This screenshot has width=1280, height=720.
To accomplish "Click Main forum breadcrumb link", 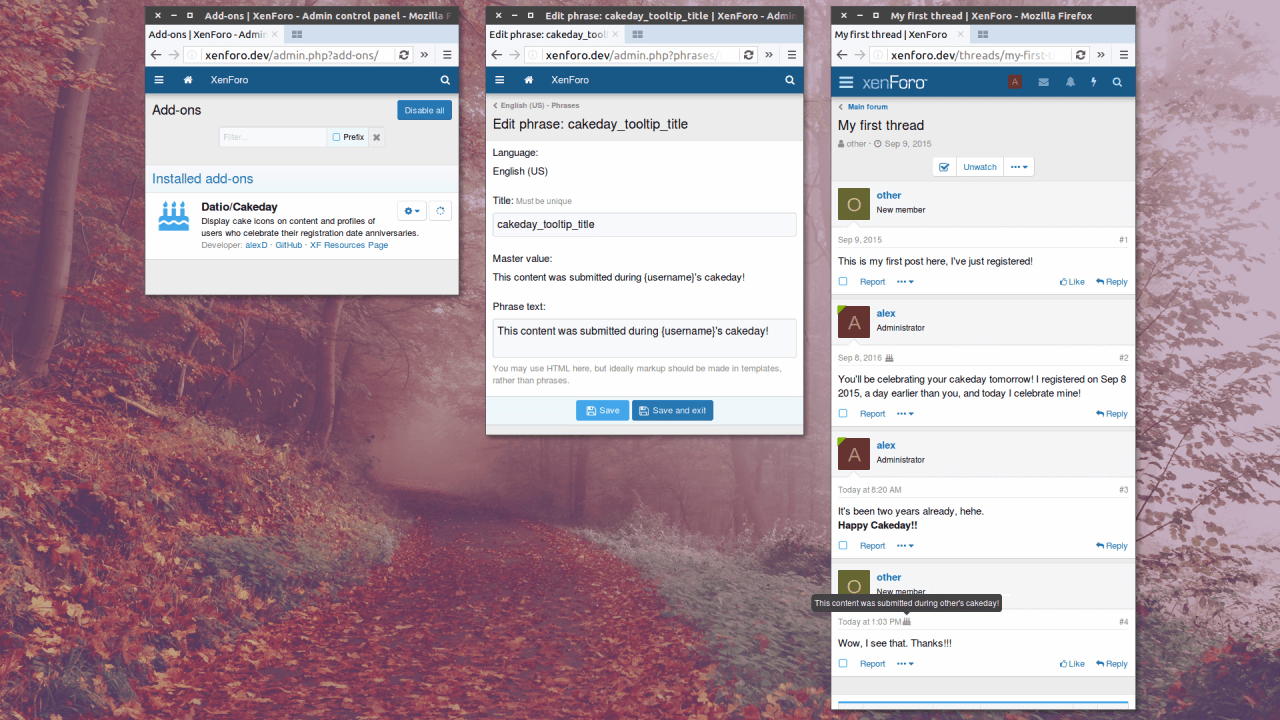I will 867,107.
